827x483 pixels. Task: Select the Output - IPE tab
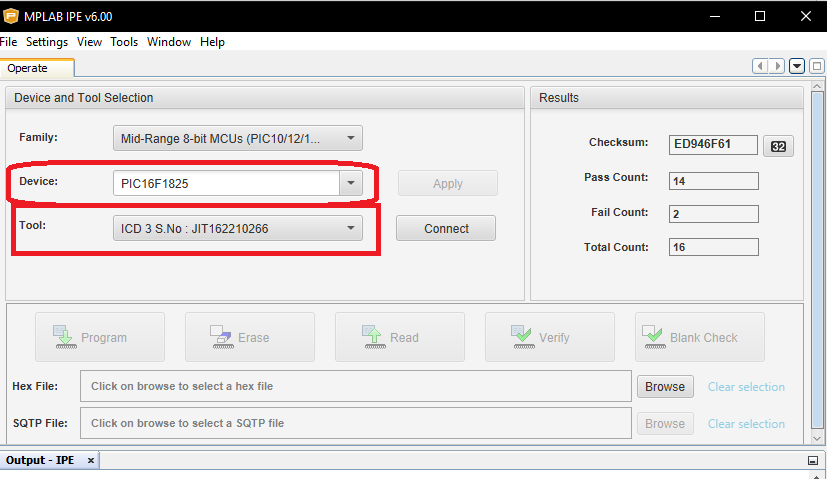(x=50, y=460)
